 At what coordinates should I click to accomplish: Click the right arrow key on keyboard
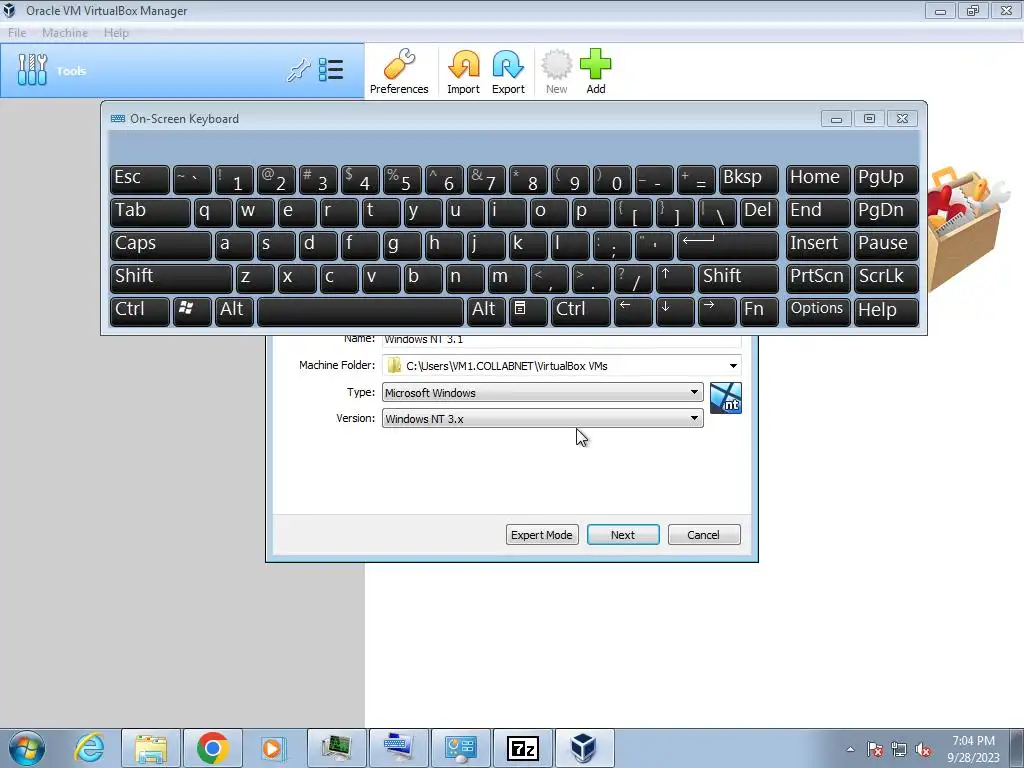pyautogui.click(x=717, y=311)
